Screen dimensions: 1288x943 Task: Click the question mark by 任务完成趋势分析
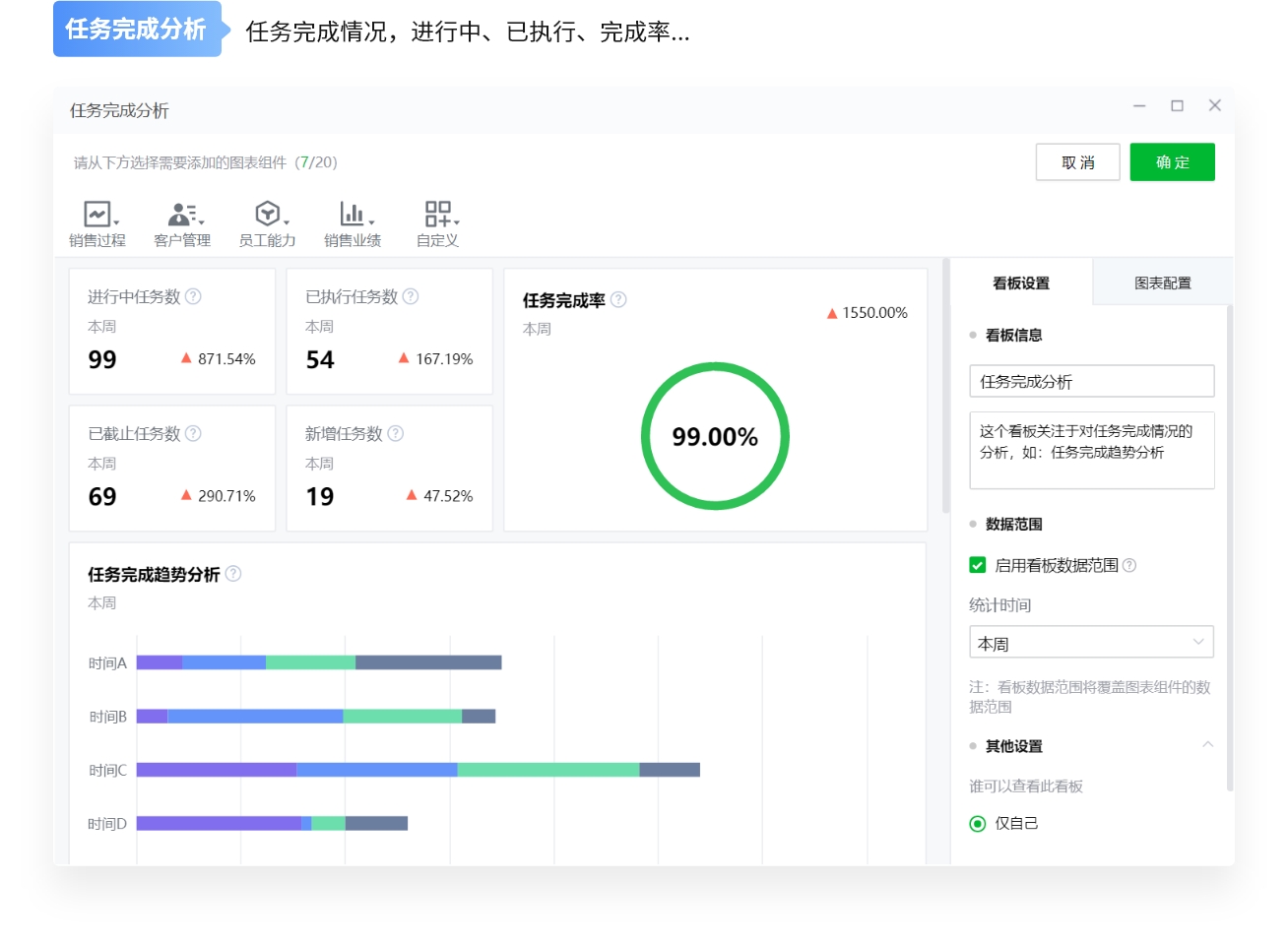[x=233, y=574]
